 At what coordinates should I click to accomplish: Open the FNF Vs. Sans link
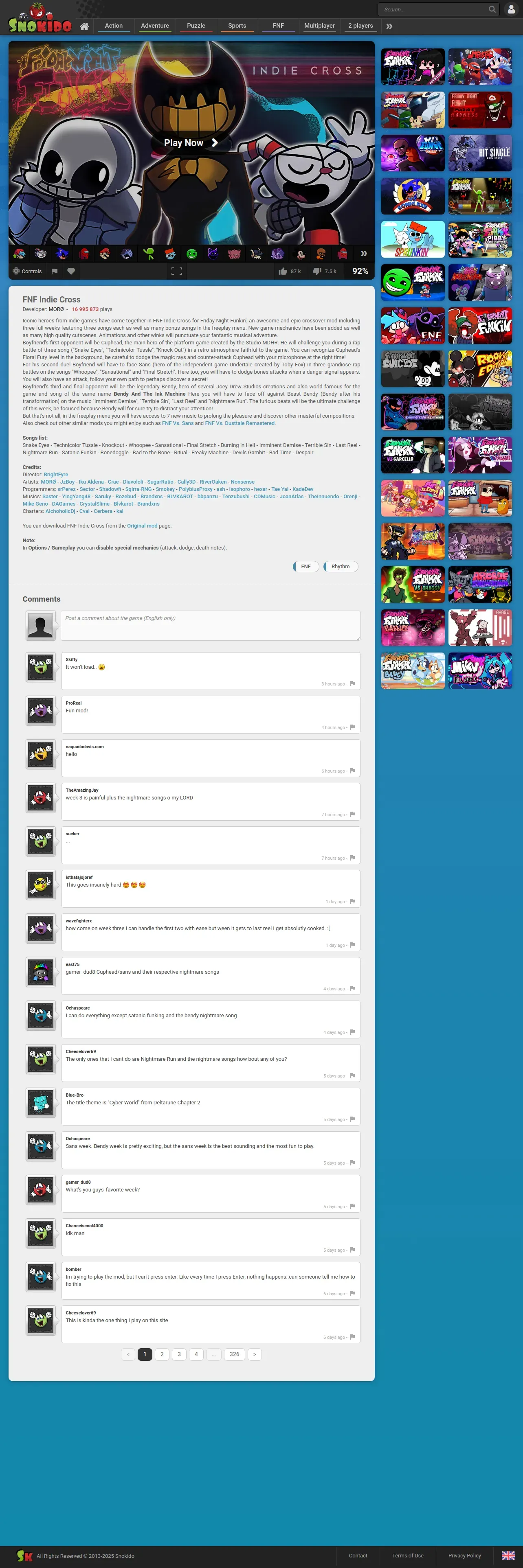(178, 423)
